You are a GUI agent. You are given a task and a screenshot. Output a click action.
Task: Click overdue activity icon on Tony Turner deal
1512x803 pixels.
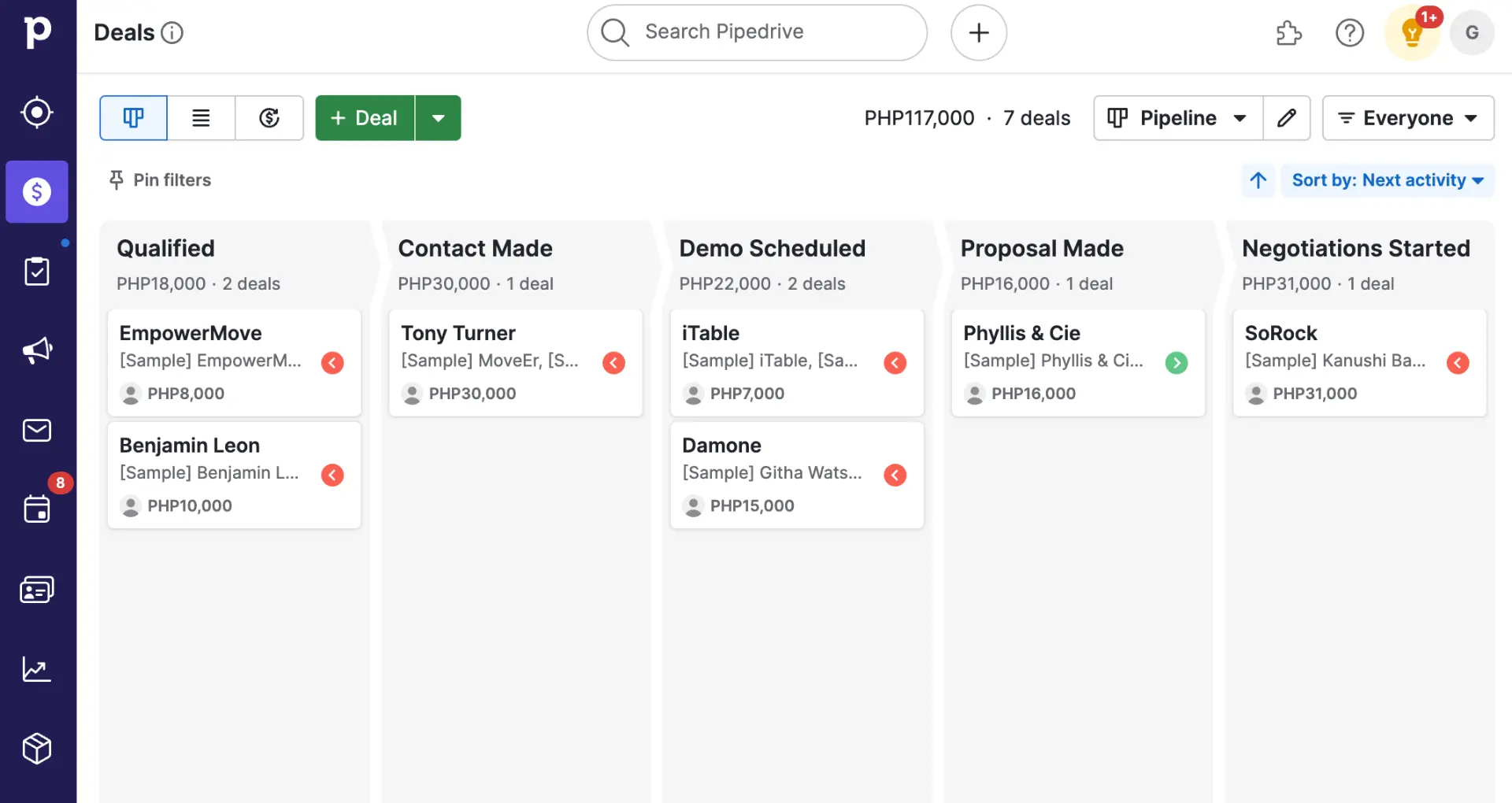pos(613,363)
